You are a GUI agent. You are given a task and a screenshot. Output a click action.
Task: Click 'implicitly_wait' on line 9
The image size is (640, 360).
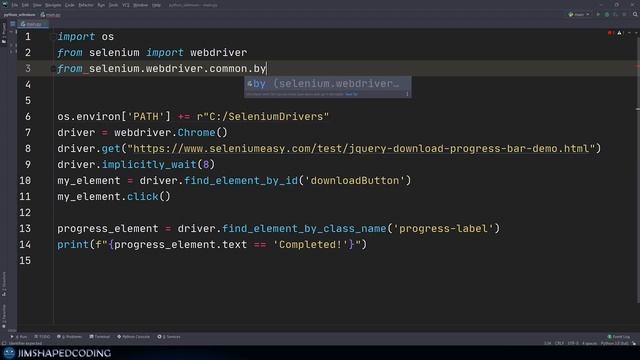149,164
